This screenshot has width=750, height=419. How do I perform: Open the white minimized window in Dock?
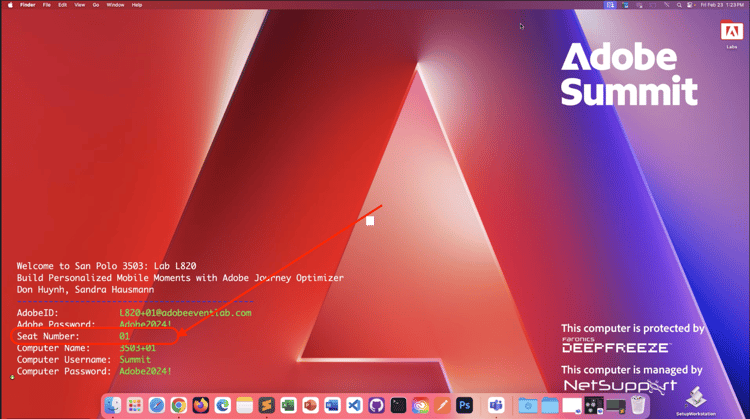coord(572,406)
